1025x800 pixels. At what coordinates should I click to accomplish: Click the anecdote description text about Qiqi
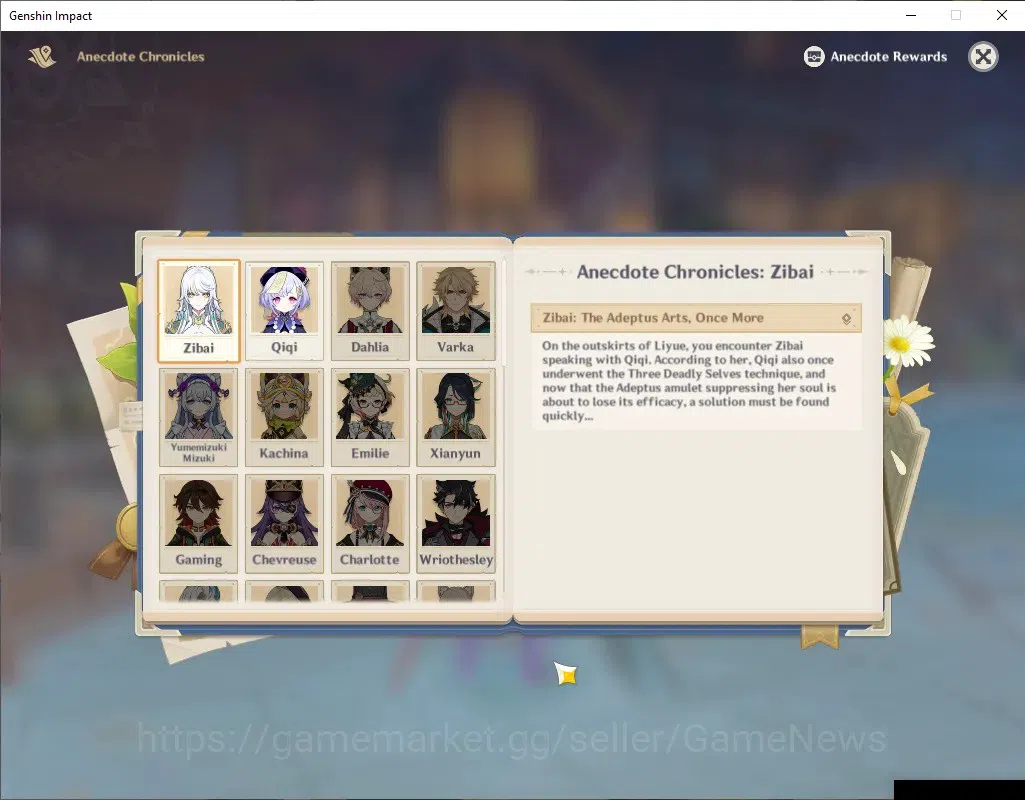(689, 380)
